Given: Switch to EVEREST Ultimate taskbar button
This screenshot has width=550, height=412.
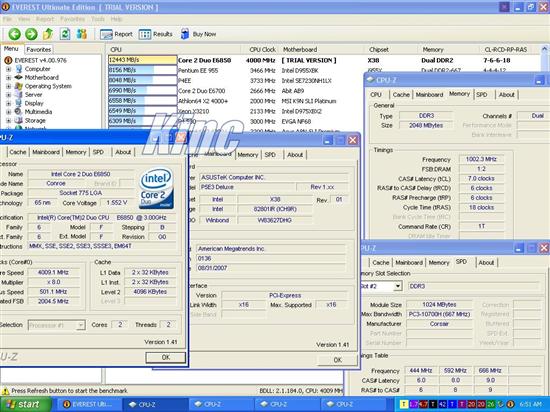Looking at the screenshot, I should point(89,404).
